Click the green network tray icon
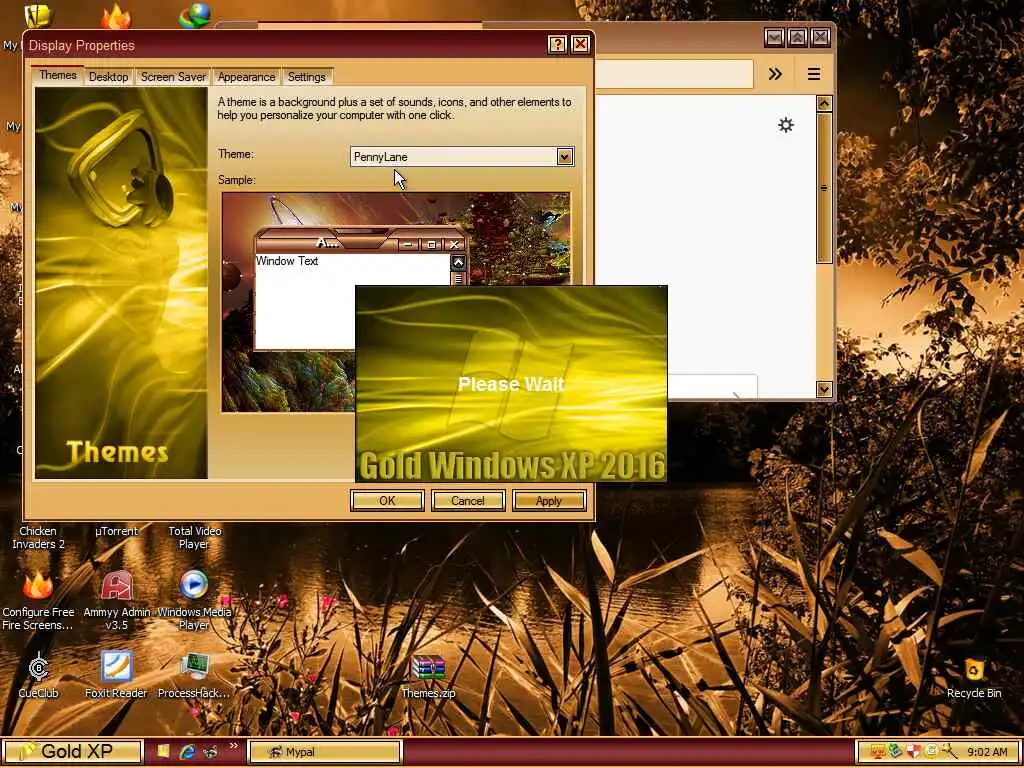 [x=895, y=752]
